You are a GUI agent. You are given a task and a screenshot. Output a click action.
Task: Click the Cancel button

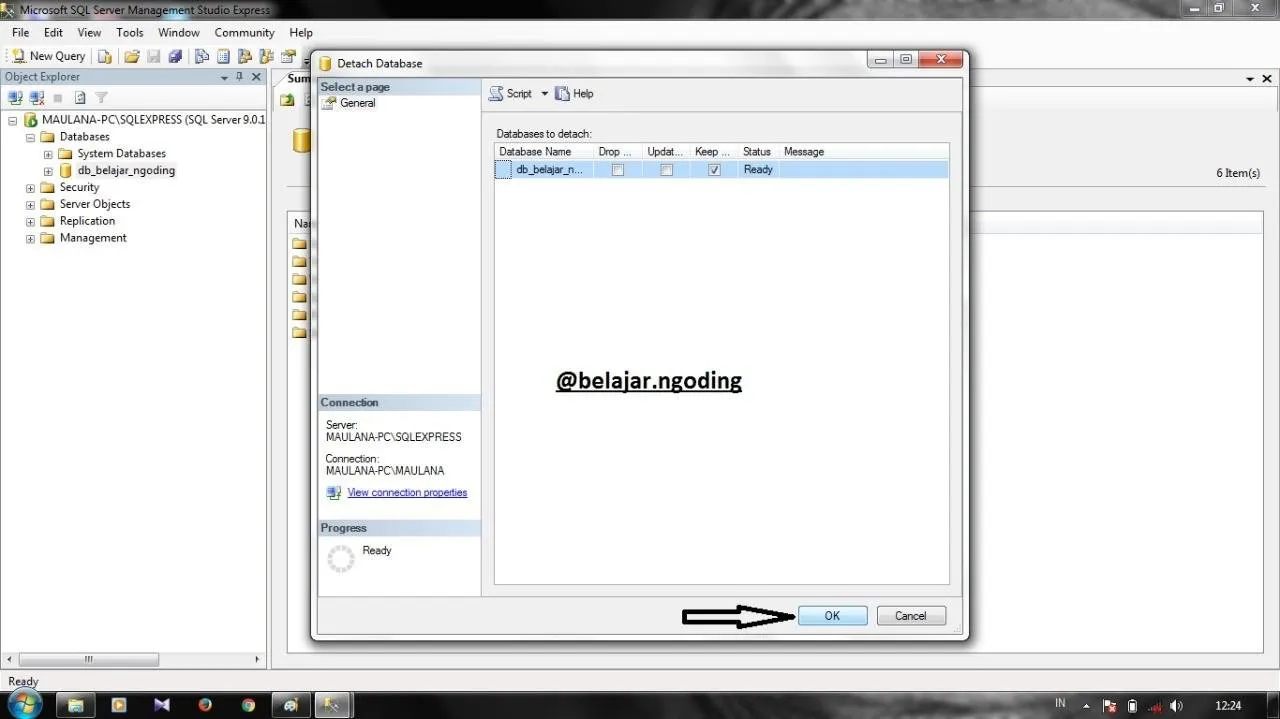[x=911, y=616]
